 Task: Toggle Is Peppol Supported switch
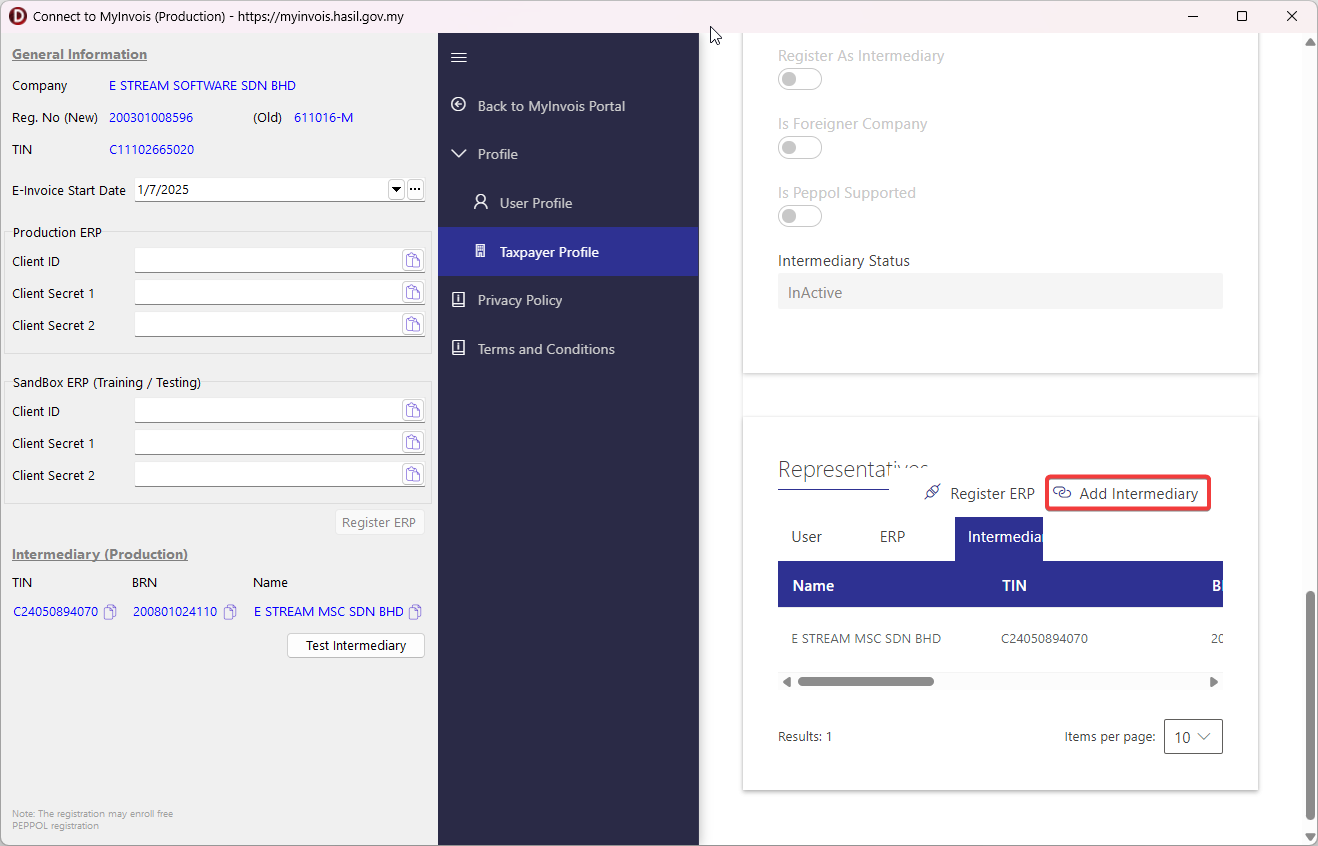click(x=800, y=216)
